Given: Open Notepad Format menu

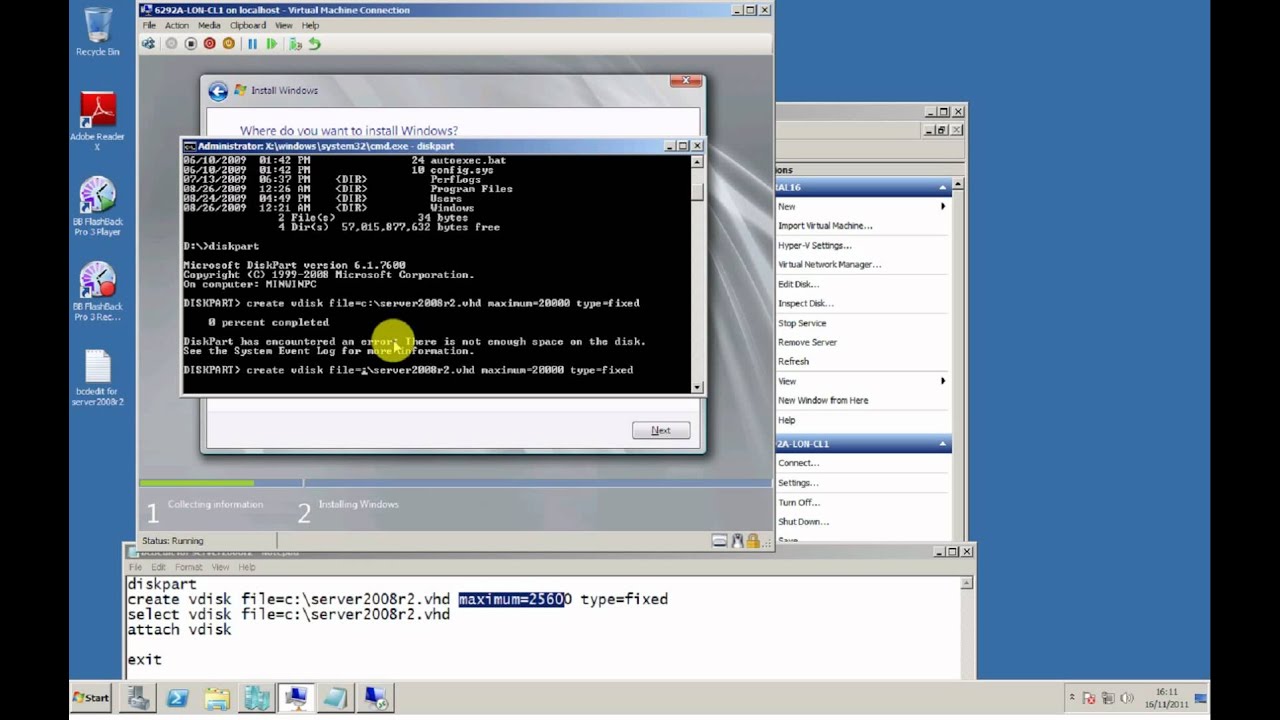Looking at the screenshot, I should pyautogui.click(x=188, y=567).
